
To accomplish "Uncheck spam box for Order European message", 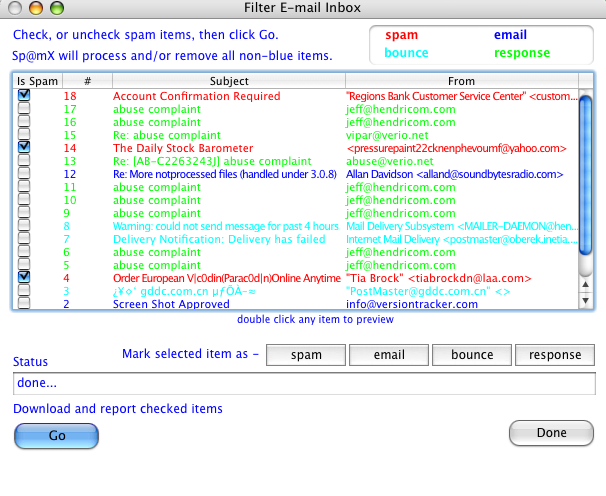I will [x=24, y=277].
